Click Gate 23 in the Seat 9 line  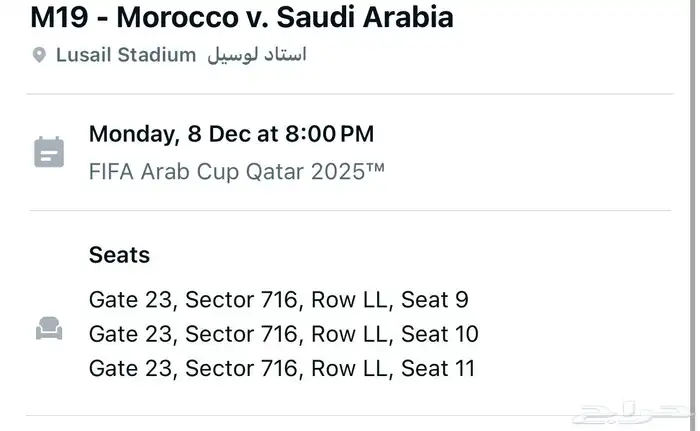click(130, 299)
